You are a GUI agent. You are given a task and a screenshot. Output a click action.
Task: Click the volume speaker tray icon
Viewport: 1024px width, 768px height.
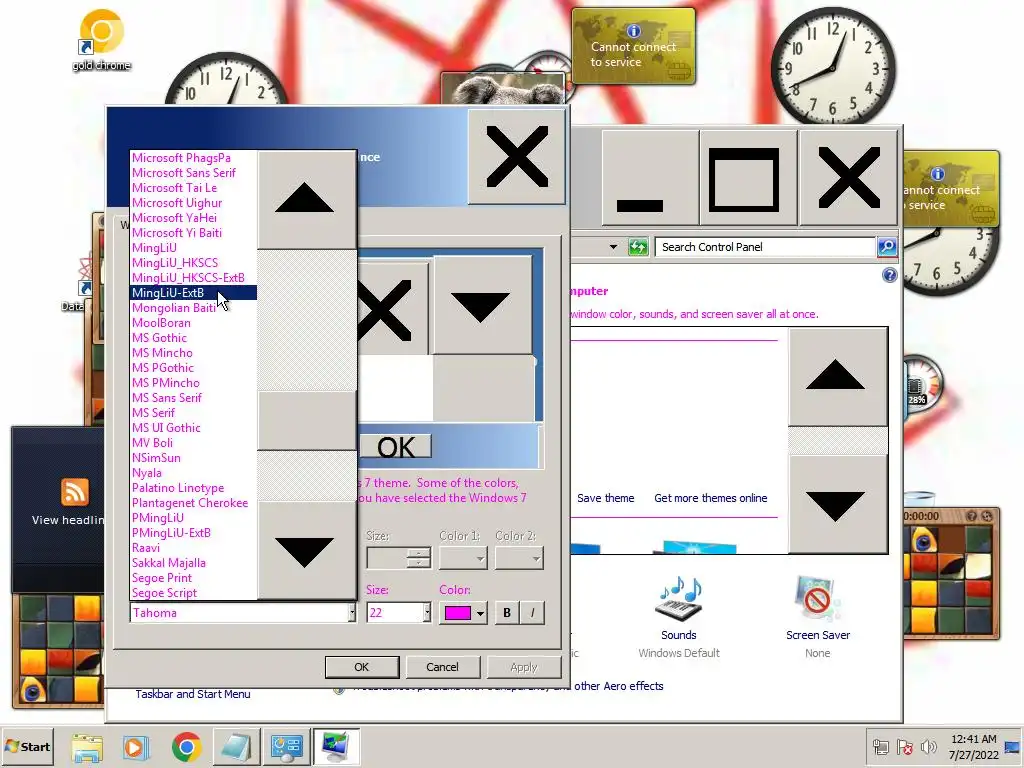click(x=928, y=746)
